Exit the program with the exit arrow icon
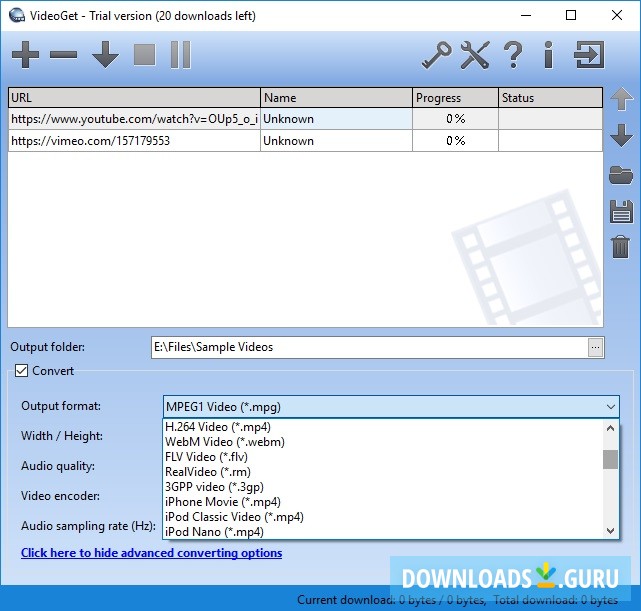The width and height of the screenshot is (641, 611). pos(589,55)
